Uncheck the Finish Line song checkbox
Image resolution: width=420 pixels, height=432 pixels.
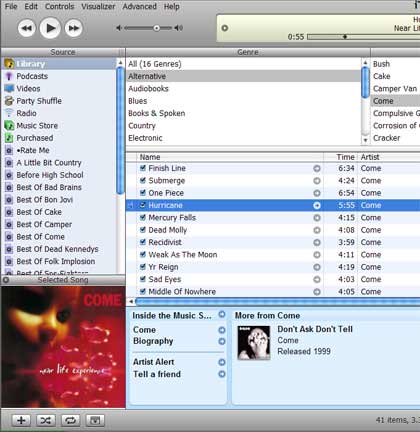coord(143,168)
